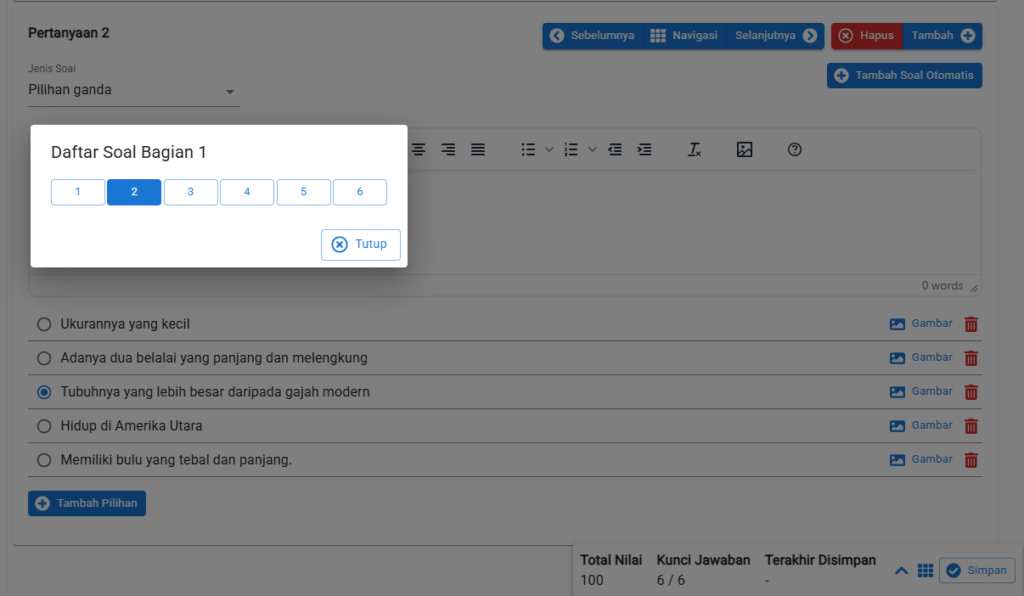Select radio 'Adanya dua belalai yang panjang'
This screenshot has height=596, width=1024.
click(x=44, y=358)
